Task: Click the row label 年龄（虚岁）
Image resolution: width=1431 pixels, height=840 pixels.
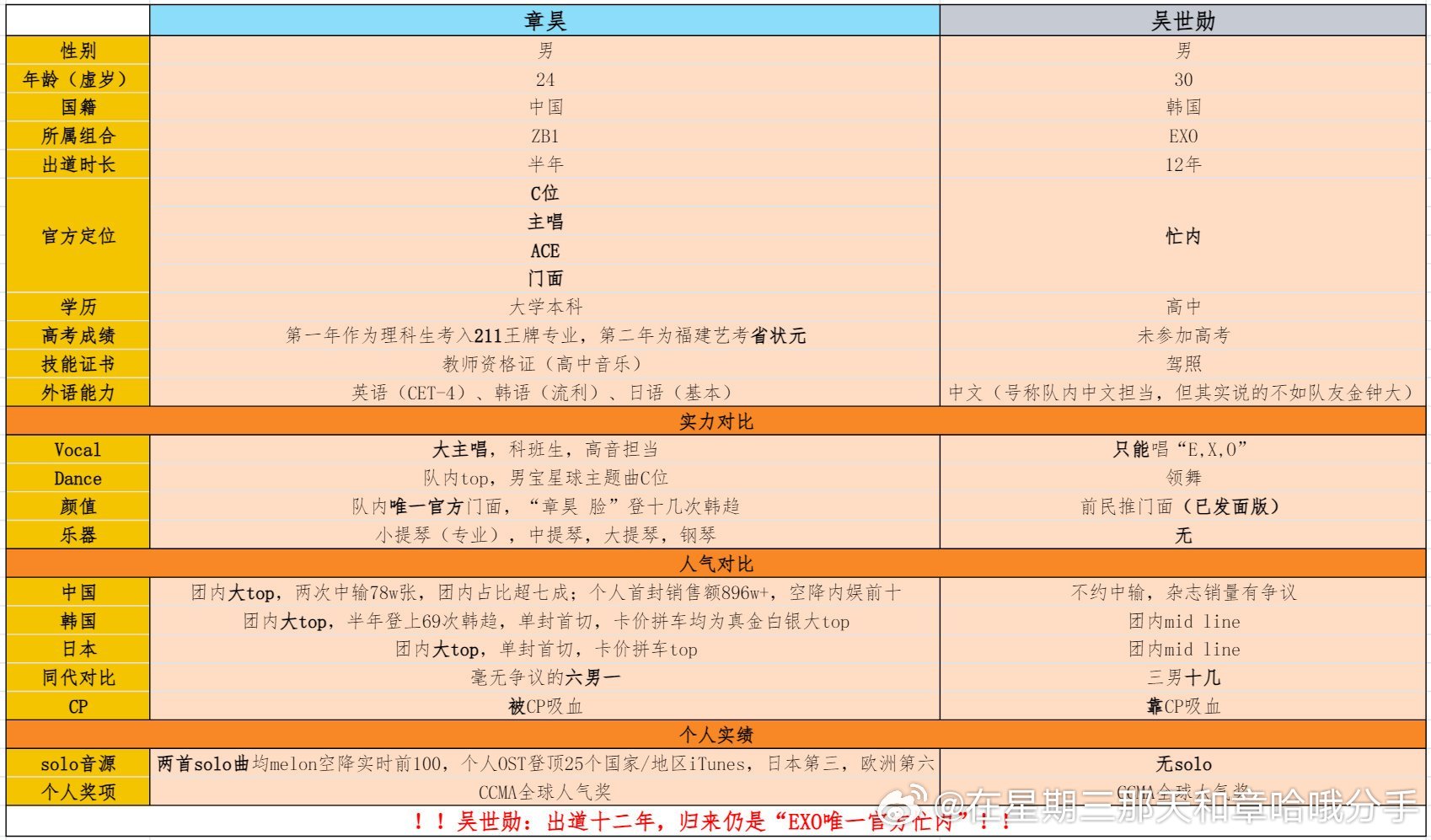Action: [78, 79]
